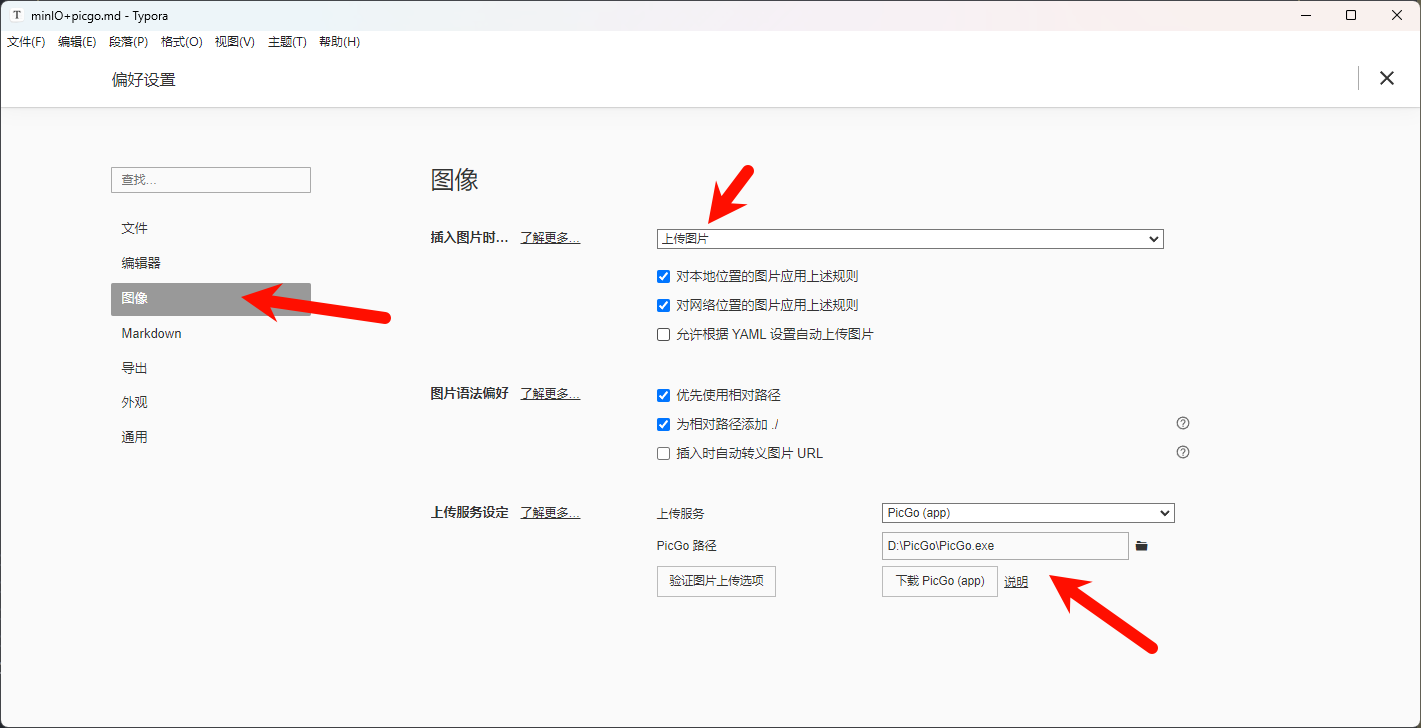Screen dimensions: 1421x728
Task: Click help icon beside 插入时自动转义图片 URL
Action: (x=1183, y=452)
